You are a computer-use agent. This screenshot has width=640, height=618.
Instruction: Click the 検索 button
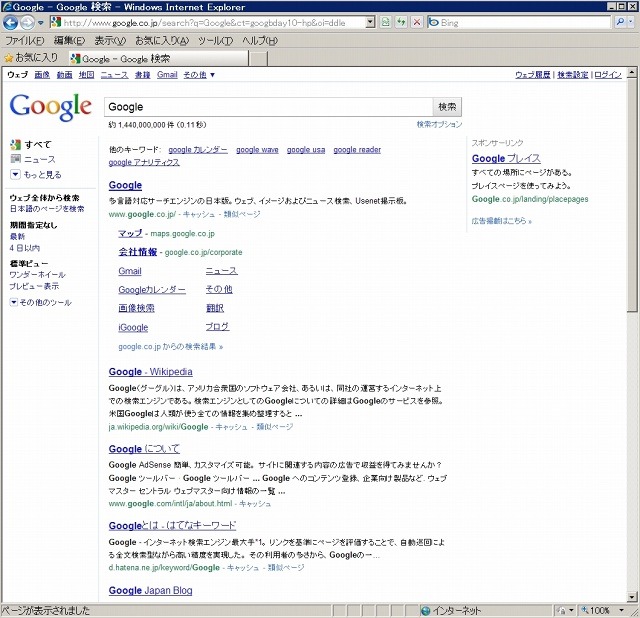pyautogui.click(x=447, y=107)
